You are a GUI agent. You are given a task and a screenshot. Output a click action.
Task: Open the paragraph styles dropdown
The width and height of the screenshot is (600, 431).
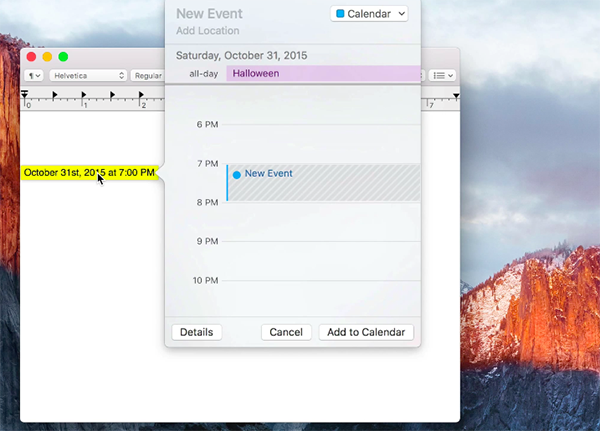coord(34,75)
